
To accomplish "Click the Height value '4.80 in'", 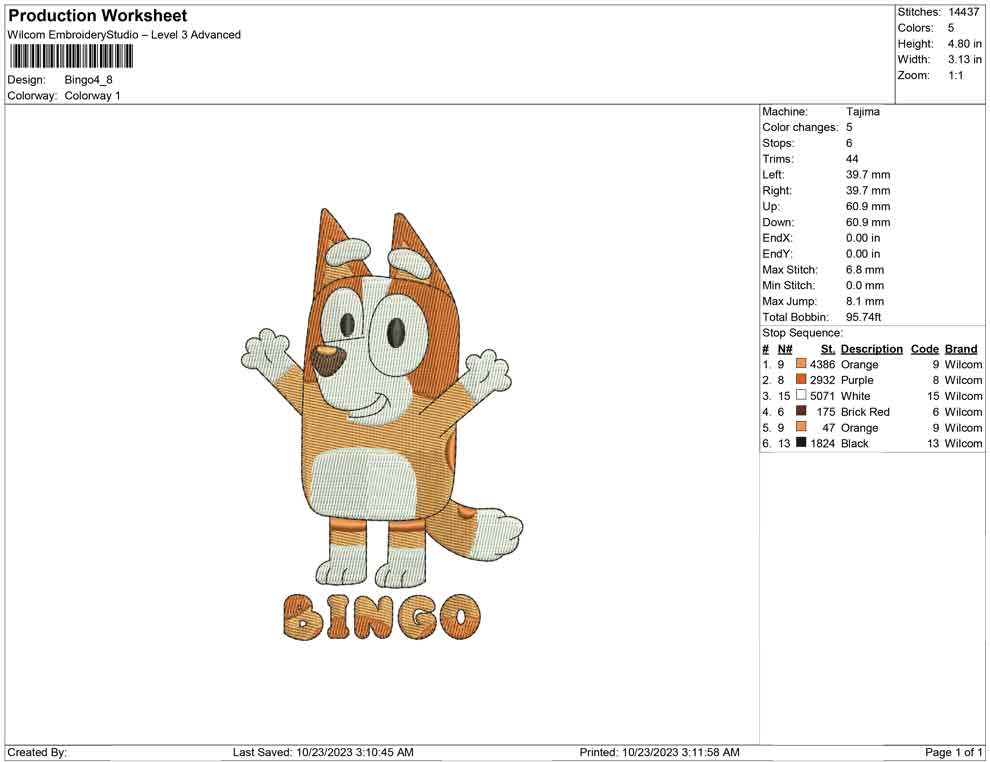I will click(x=964, y=44).
